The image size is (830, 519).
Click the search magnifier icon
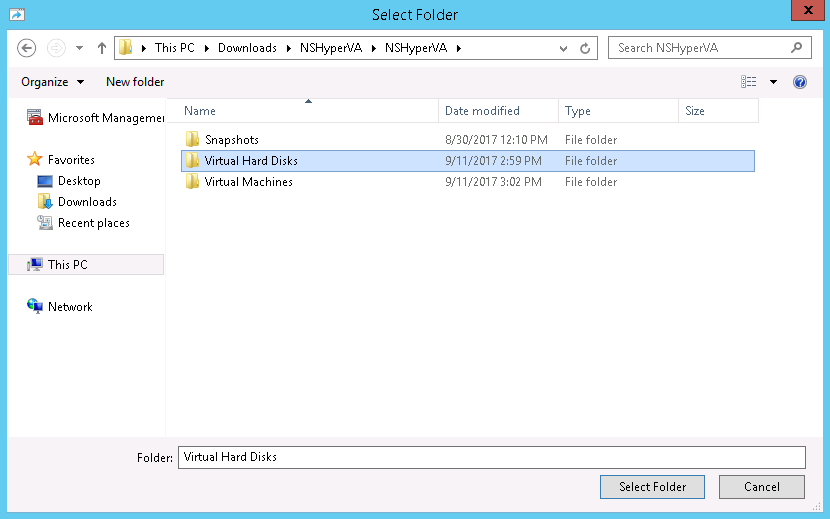click(x=797, y=47)
